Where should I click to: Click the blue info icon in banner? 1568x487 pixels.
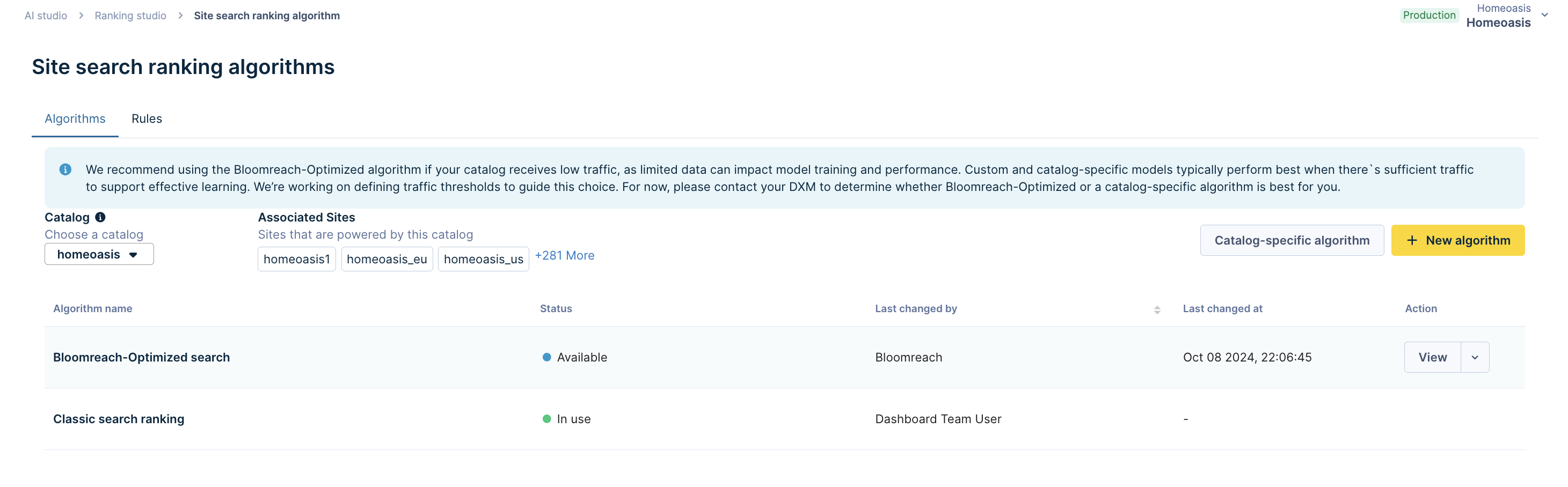click(x=65, y=169)
